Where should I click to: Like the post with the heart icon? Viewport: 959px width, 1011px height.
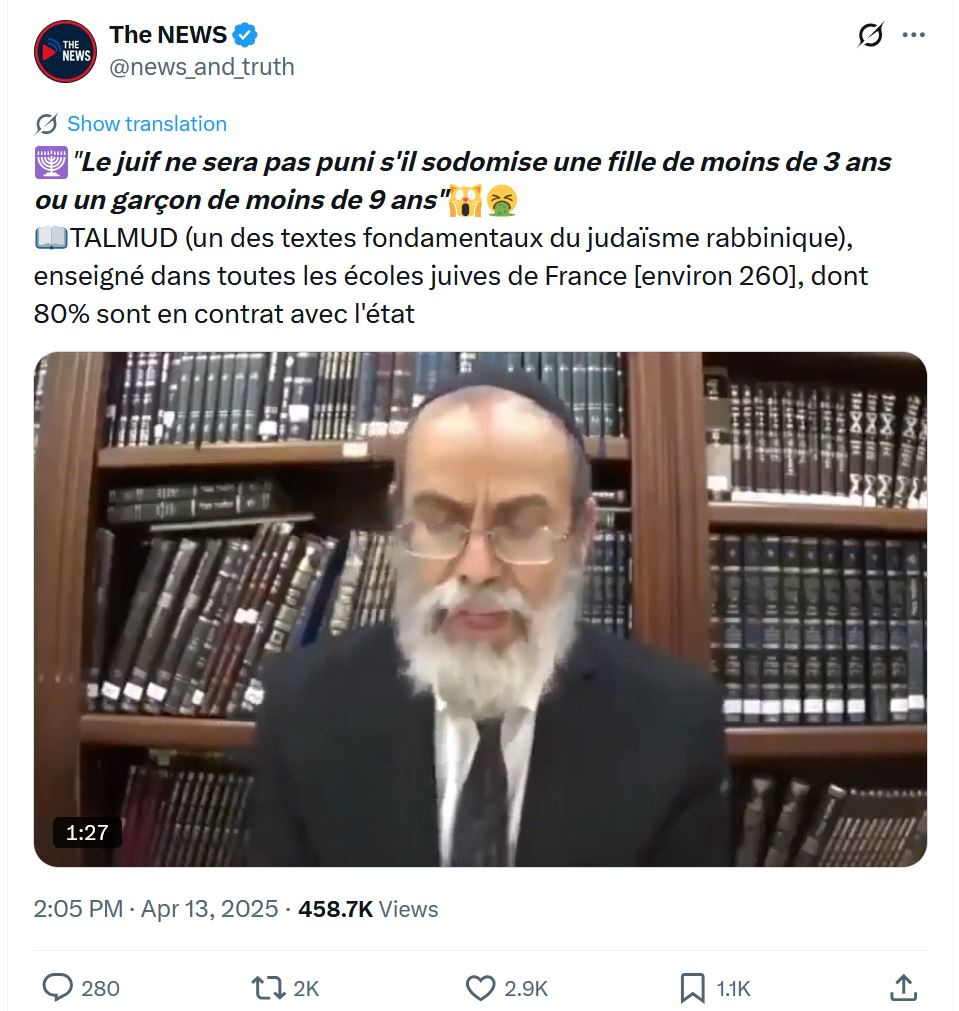pos(480,988)
